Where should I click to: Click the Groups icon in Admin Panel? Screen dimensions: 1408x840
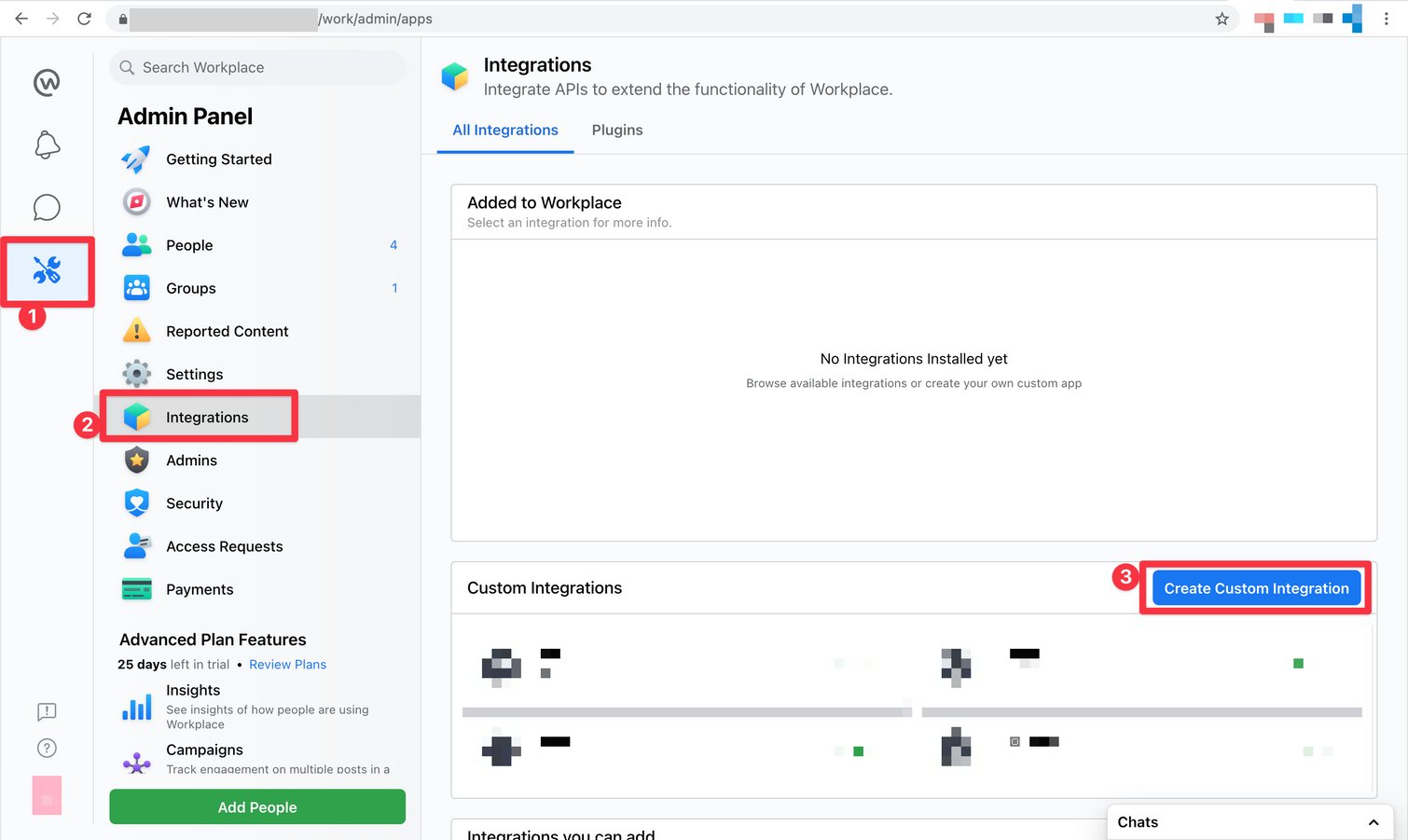tap(136, 288)
